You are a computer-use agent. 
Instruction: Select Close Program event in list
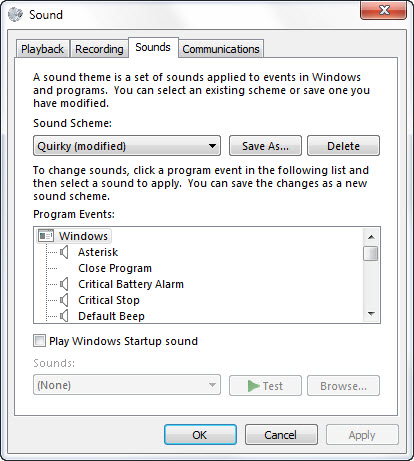click(x=115, y=268)
